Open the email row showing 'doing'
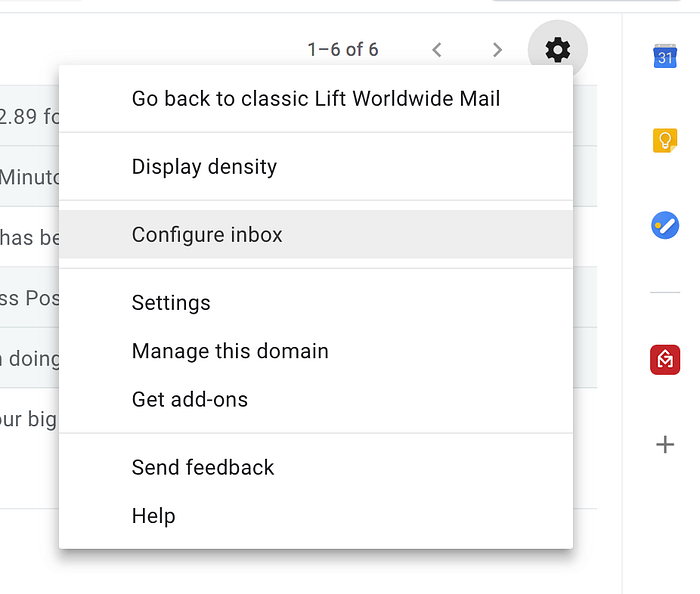 29,358
